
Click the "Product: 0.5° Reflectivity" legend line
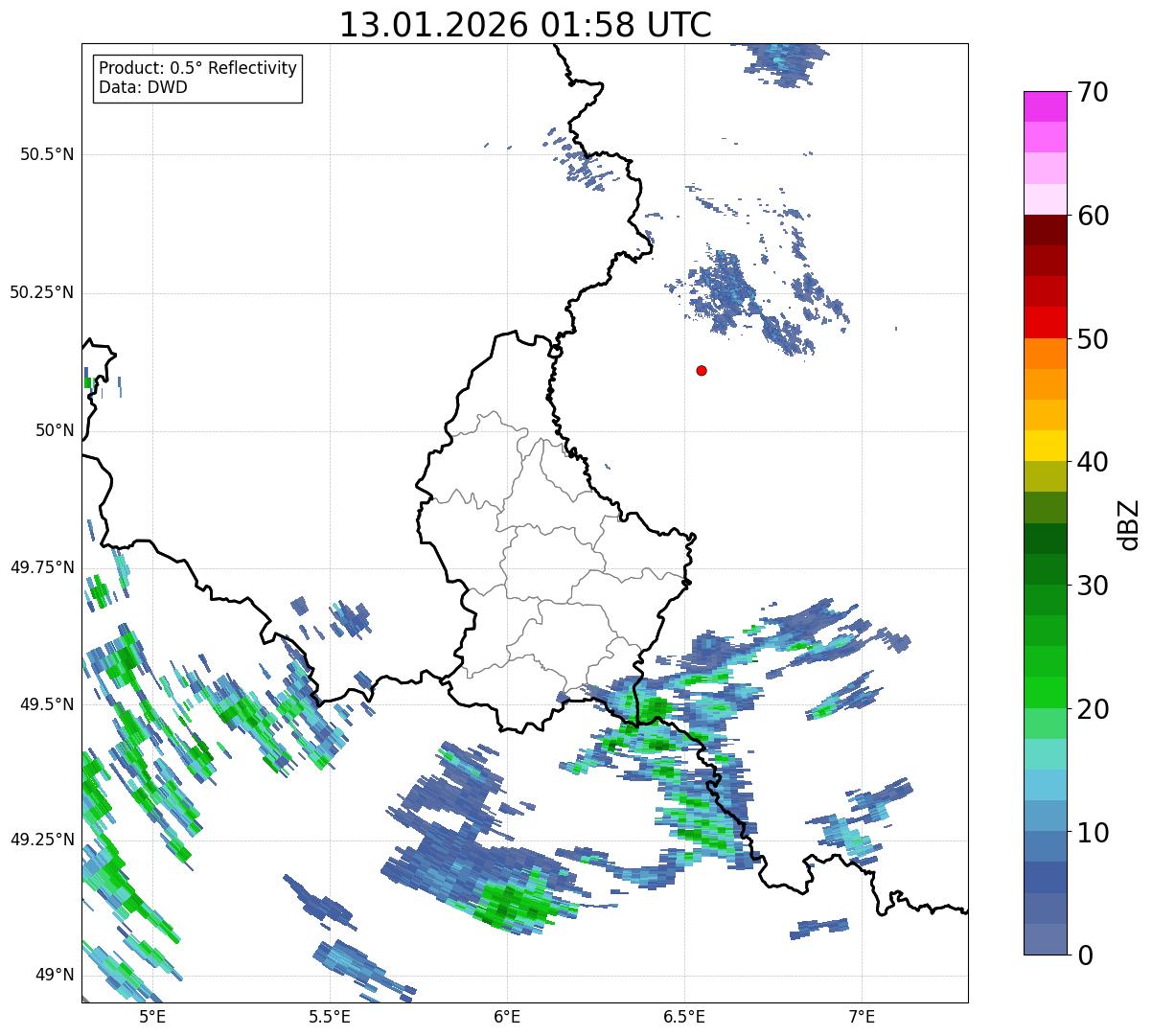pyautogui.click(x=197, y=69)
